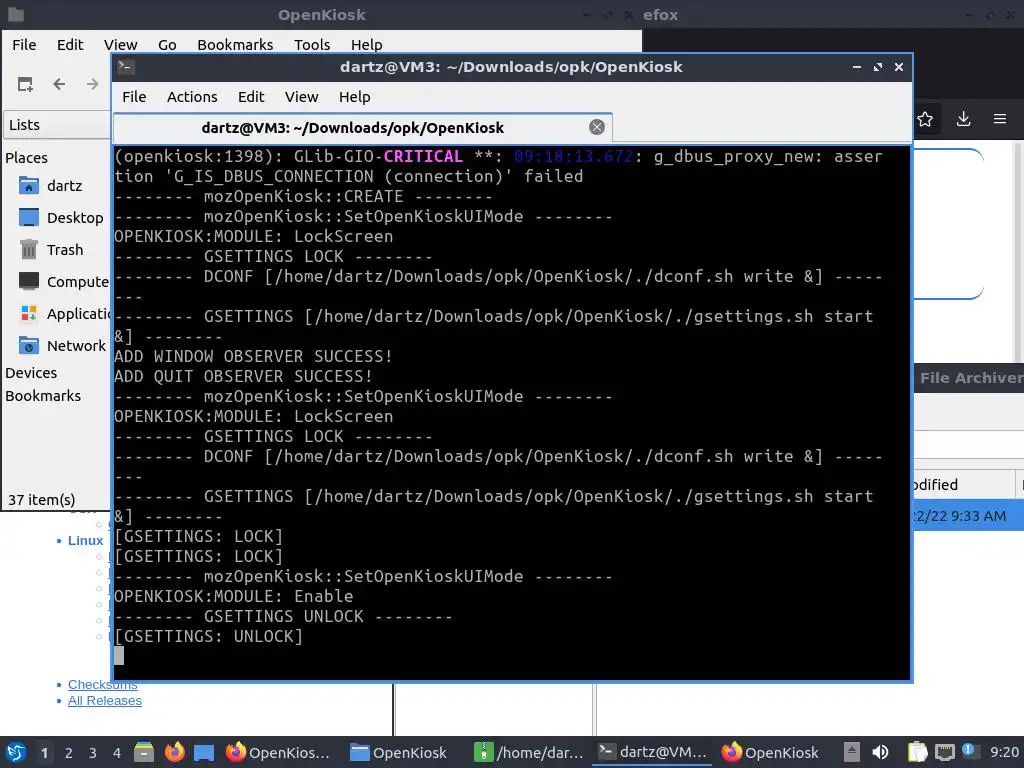Go back in file manager
Viewport: 1024px width, 768px height.
(59, 84)
